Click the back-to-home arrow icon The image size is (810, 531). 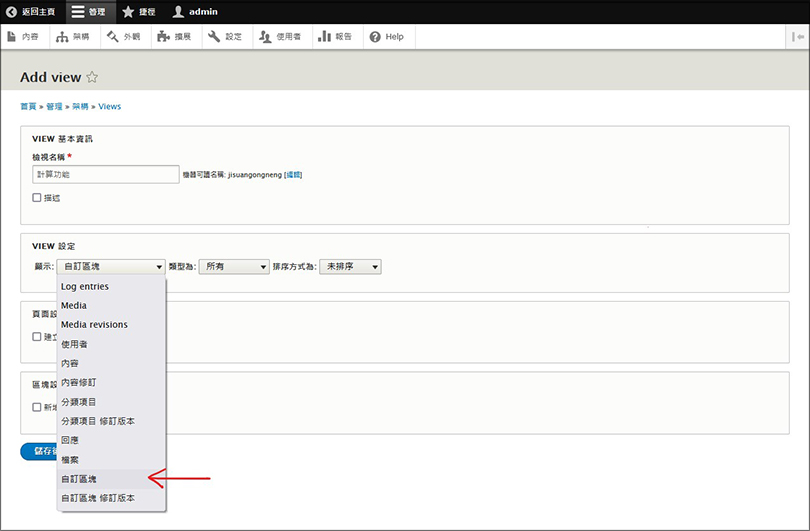click(x=11, y=11)
